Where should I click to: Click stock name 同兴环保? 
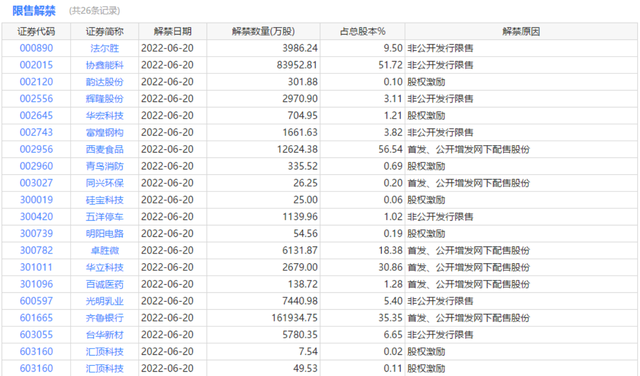(x=104, y=183)
